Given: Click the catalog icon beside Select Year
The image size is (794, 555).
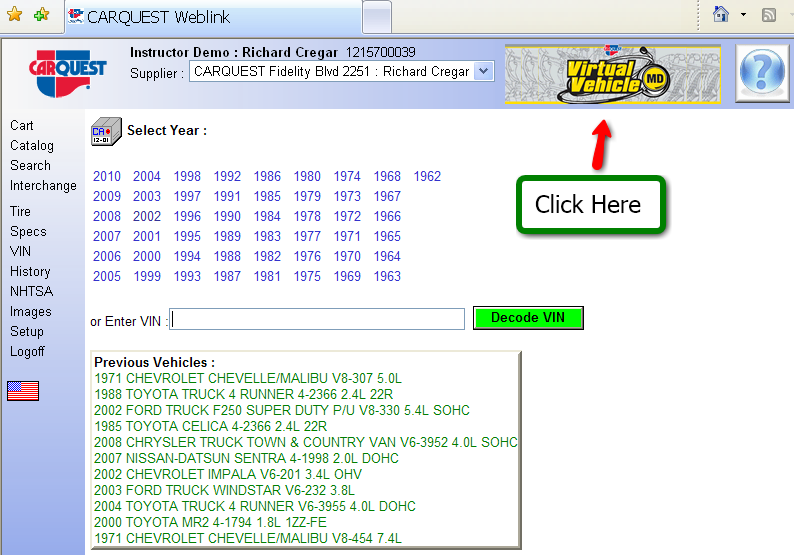Looking at the screenshot, I should [x=106, y=132].
